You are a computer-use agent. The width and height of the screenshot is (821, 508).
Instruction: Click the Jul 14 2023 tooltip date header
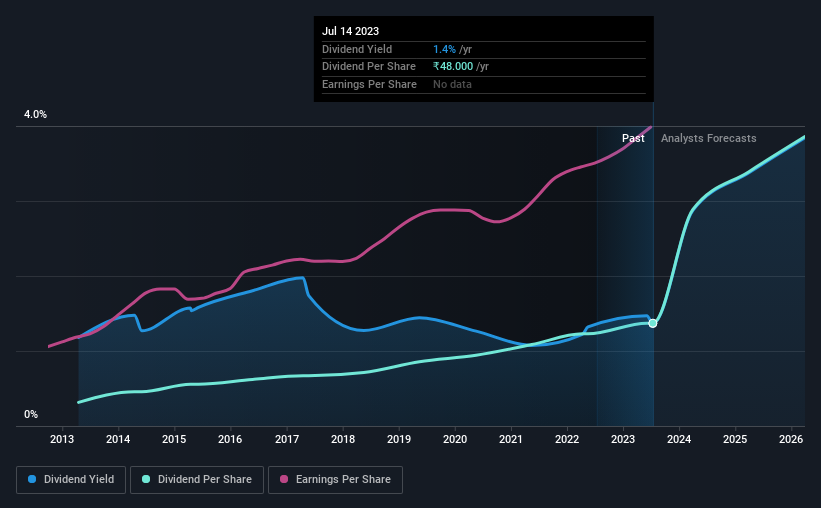[x=350, y=31]
